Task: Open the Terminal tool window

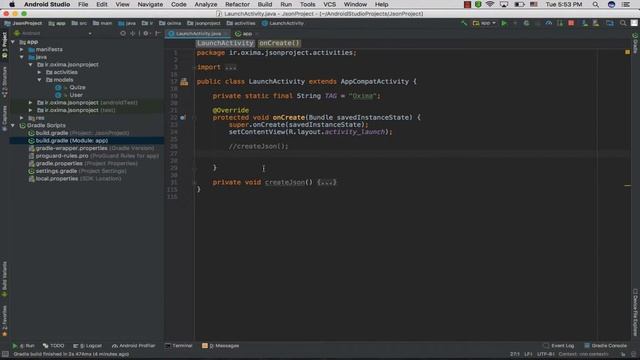Action: pyautogui.click(x=178, y=346)
